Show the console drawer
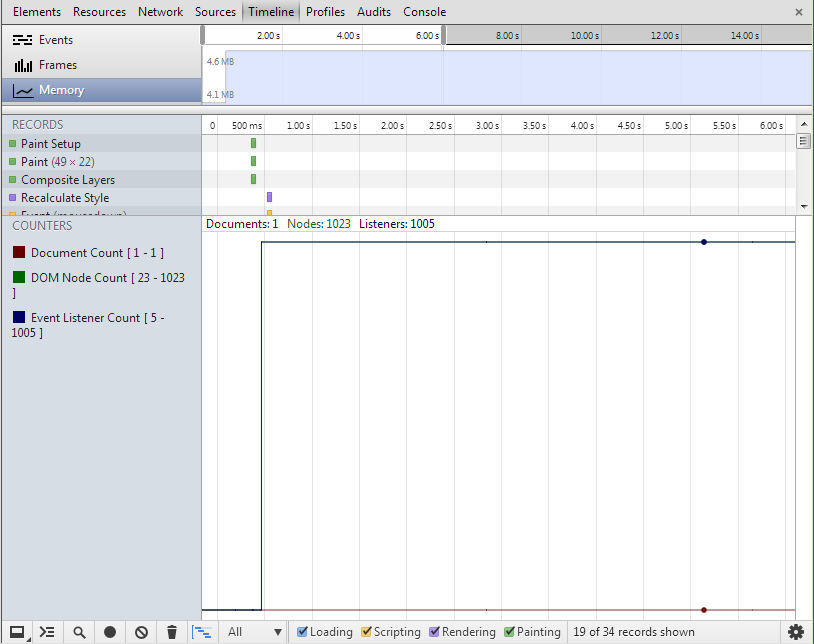 point(47,632)
